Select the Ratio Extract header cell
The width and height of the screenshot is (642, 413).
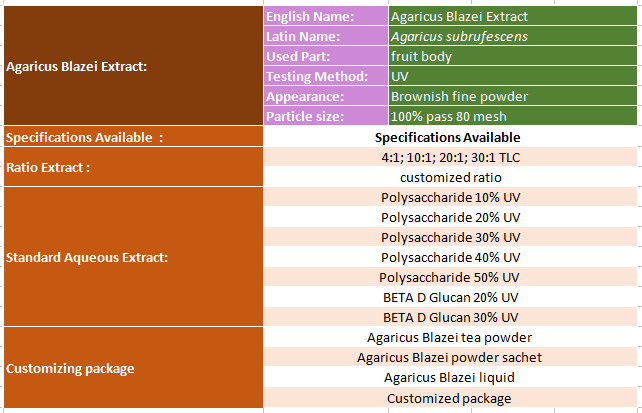pos(132,167)
